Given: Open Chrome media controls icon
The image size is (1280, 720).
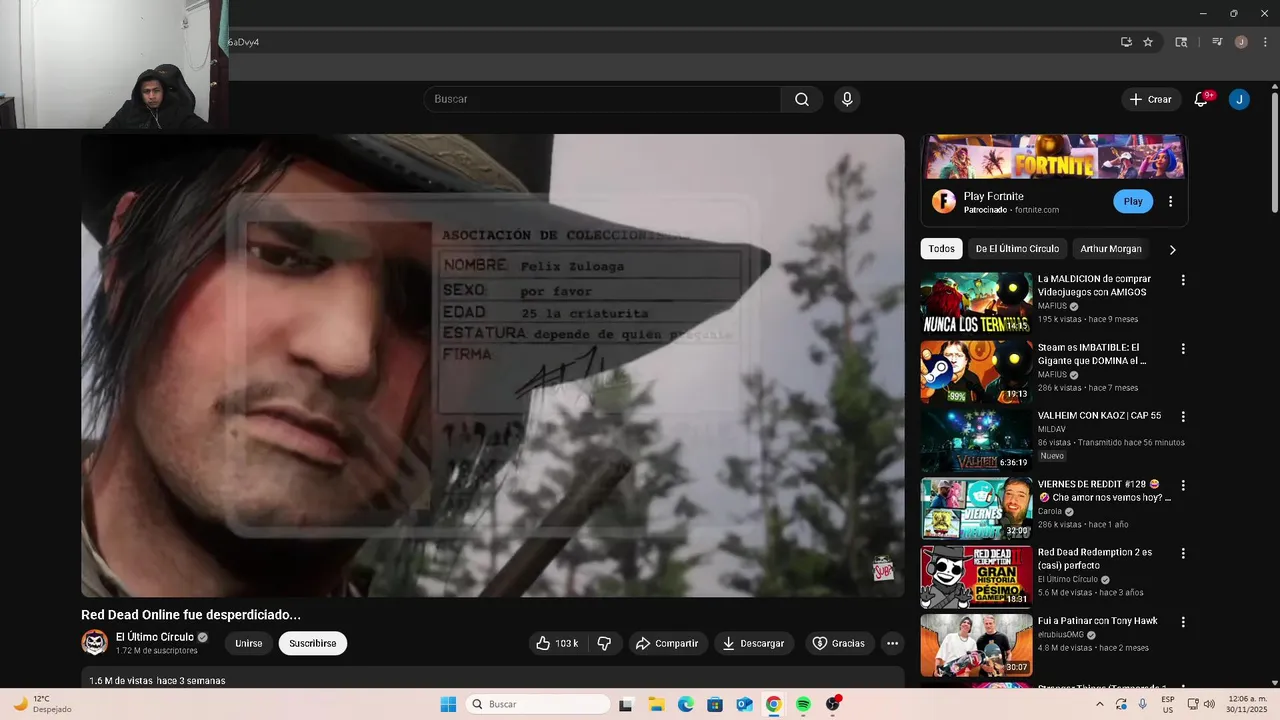Looking at the screenshot, I should click(x=1217, y=42).
